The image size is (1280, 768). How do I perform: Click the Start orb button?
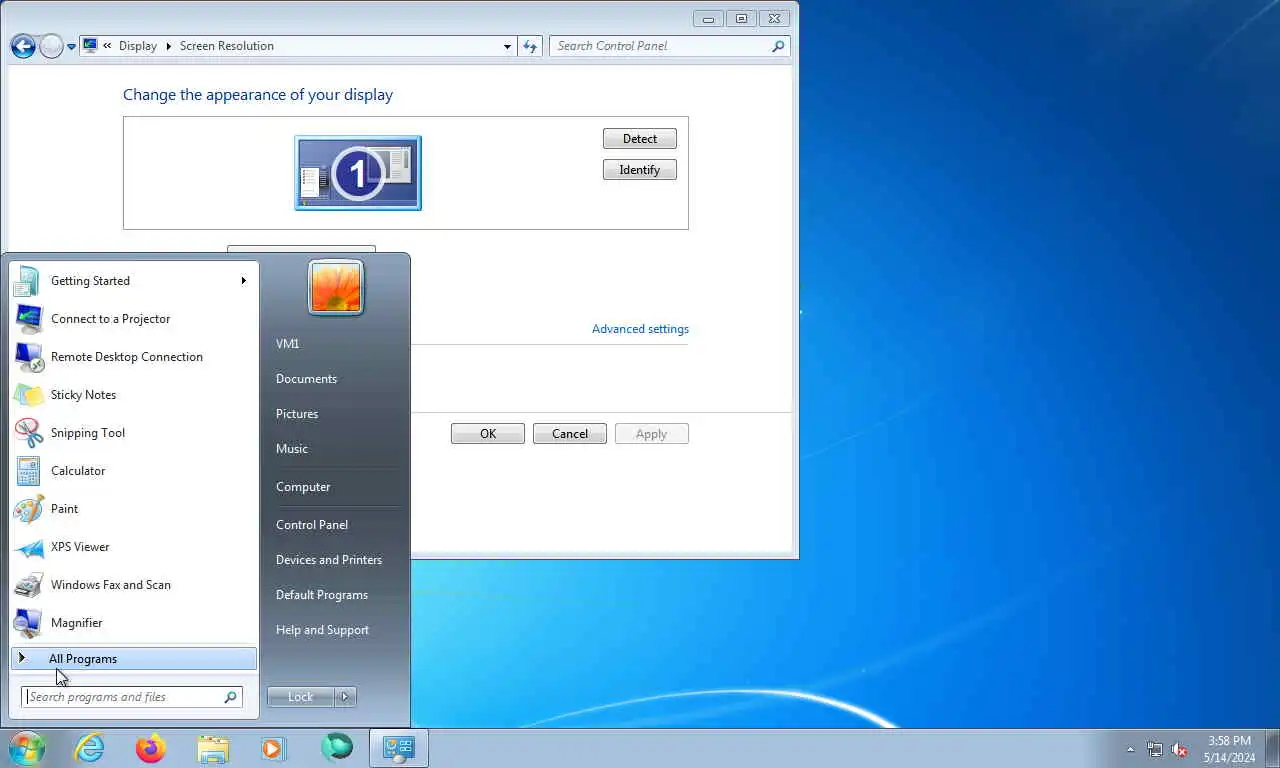(x=27, y=748)
